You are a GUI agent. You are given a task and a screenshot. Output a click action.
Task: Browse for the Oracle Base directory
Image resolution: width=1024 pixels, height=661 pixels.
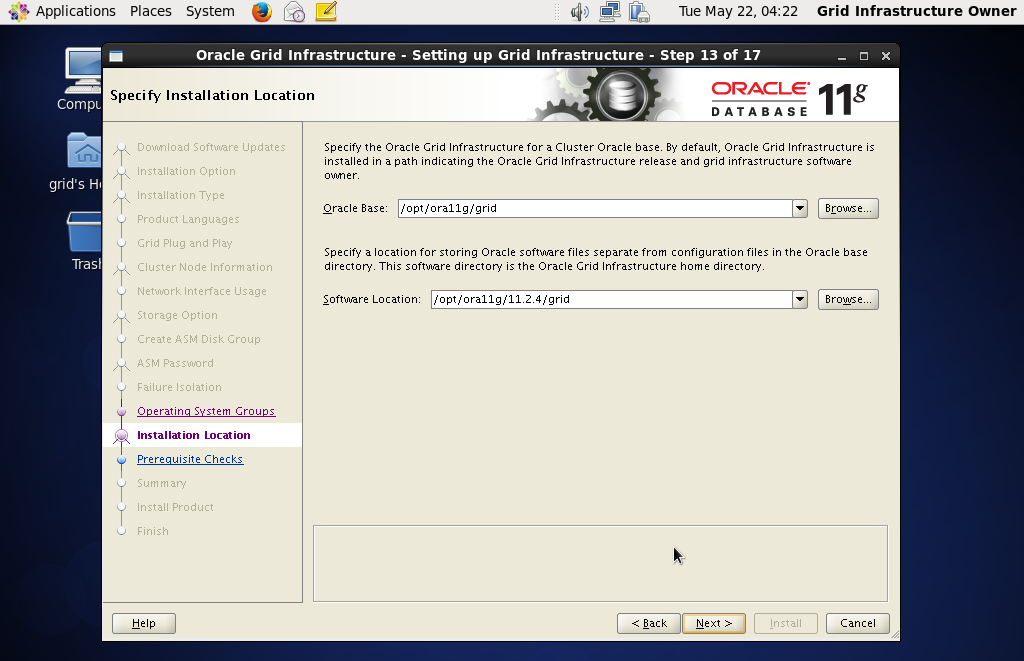tap(847, 208)
